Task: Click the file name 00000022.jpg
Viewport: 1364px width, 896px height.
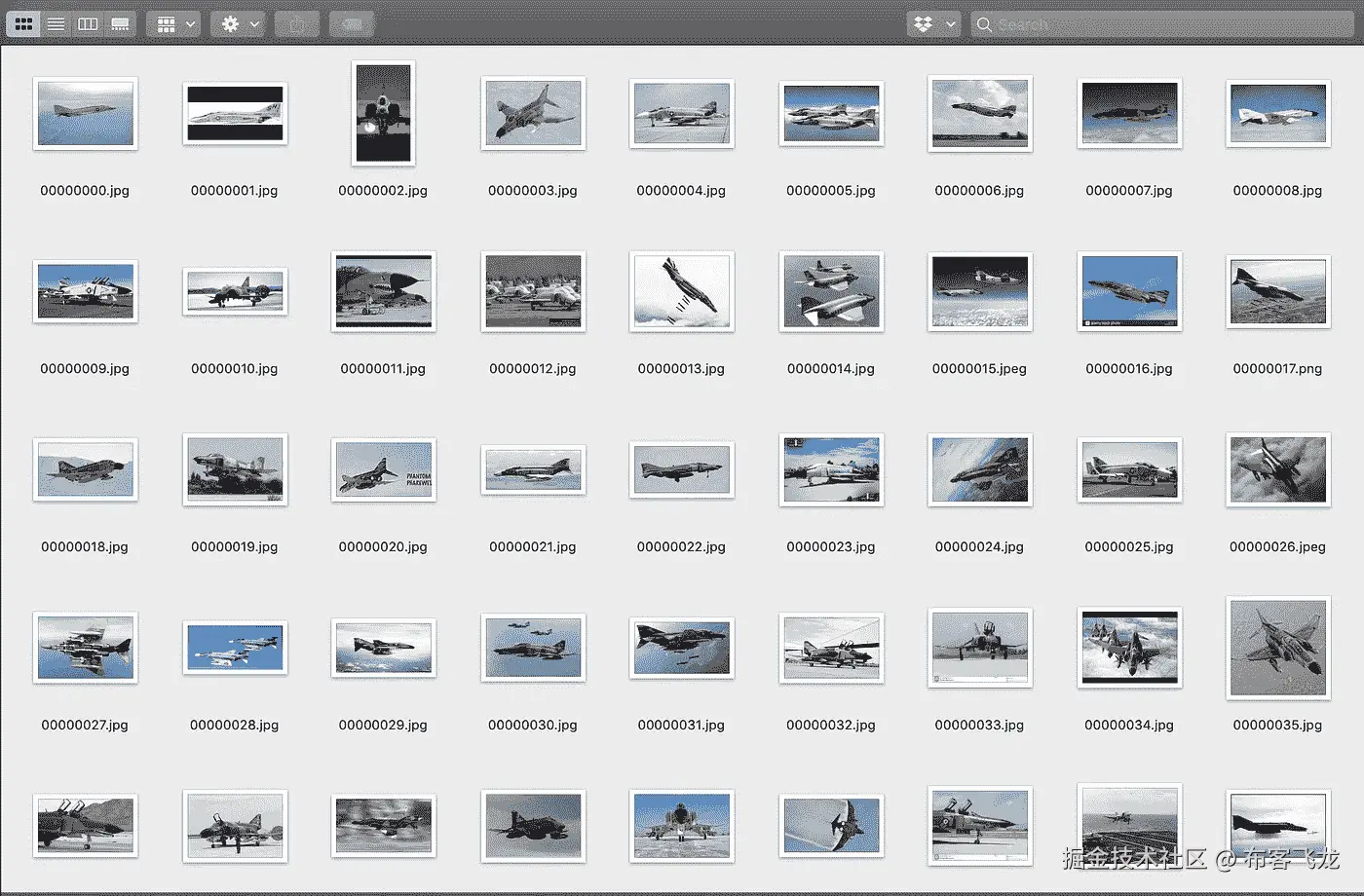Action: 681,547
